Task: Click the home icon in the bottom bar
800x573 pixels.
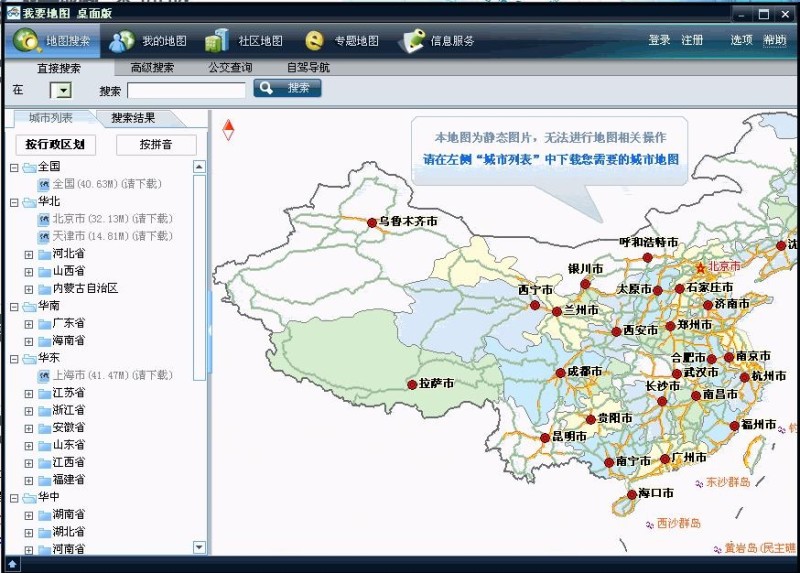Action: [12, 564]
